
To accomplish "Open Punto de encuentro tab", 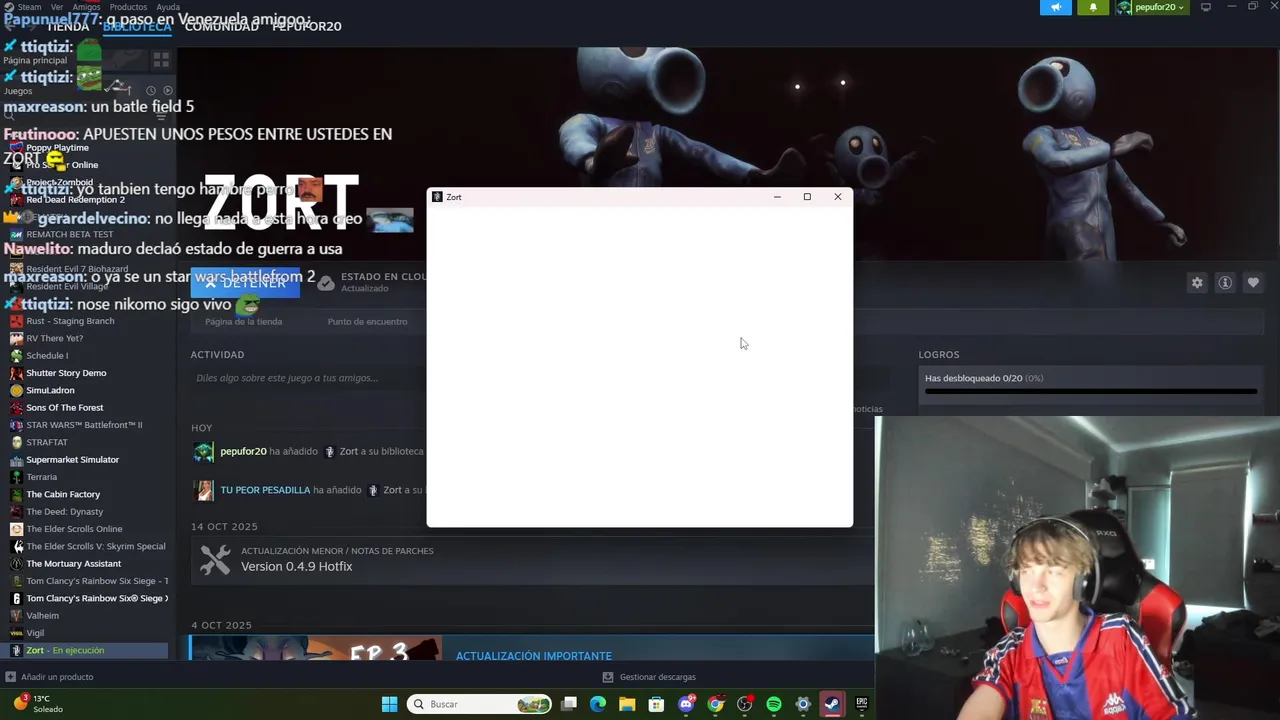I will click(367, 322).
